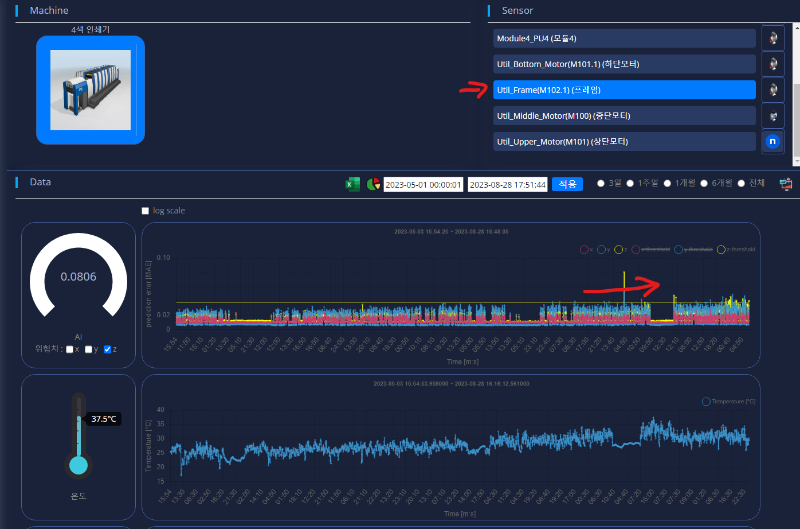Select the 6개월 range radio

(704, 183)
